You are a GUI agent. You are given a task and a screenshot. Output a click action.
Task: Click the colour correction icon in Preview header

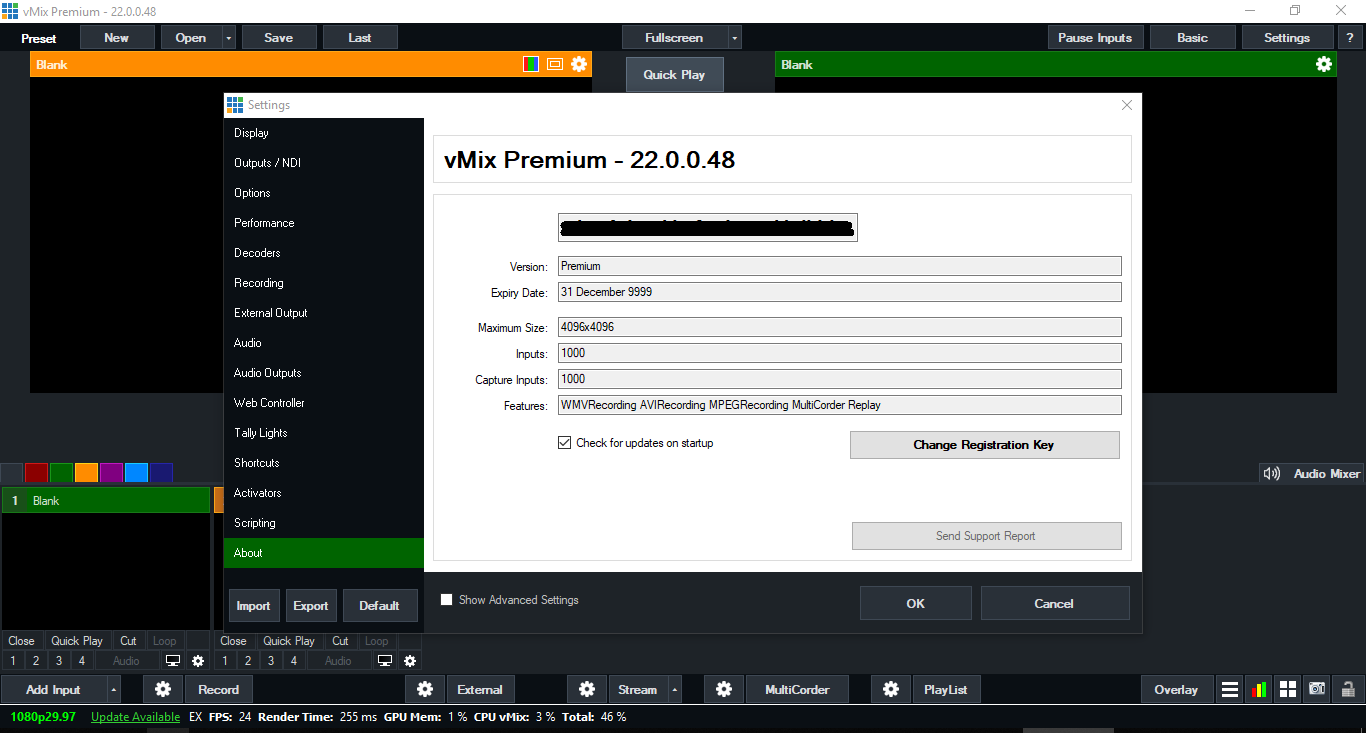pyautogui.click(x=532, y=64)
